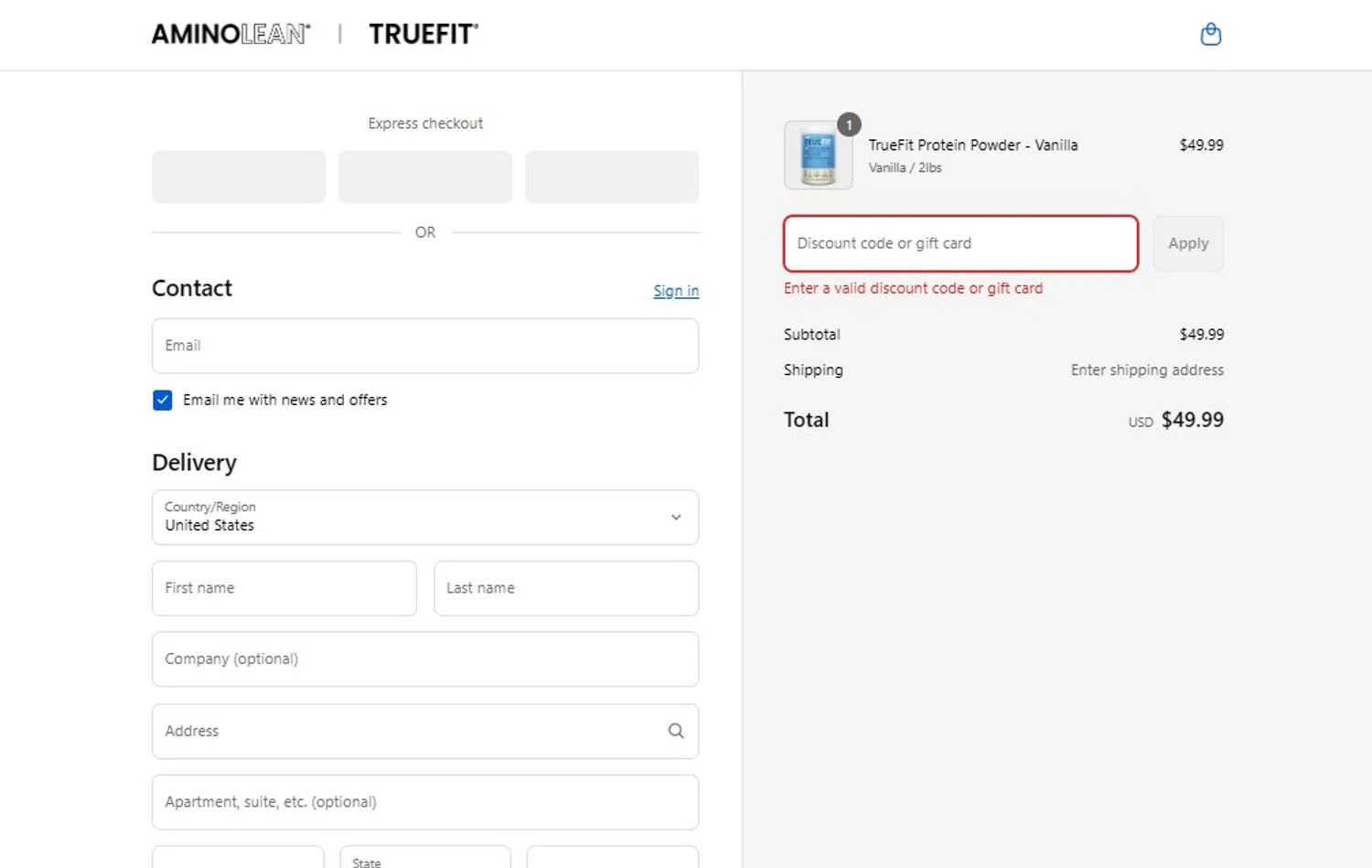1372x868 pixels.
Task: Click the TRUEFIT logo
Action: click(423, 35)
